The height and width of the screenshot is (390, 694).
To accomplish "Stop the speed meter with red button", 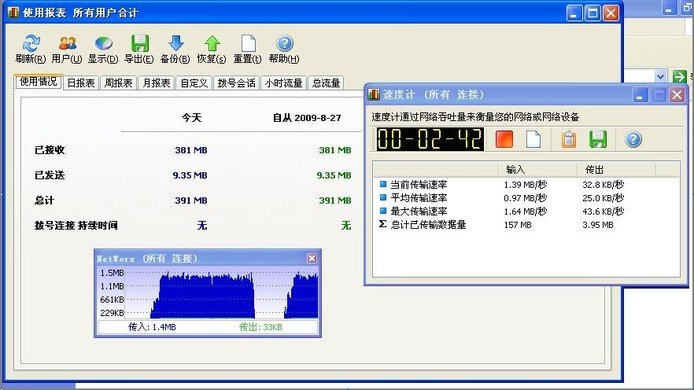I will (504, 139).
